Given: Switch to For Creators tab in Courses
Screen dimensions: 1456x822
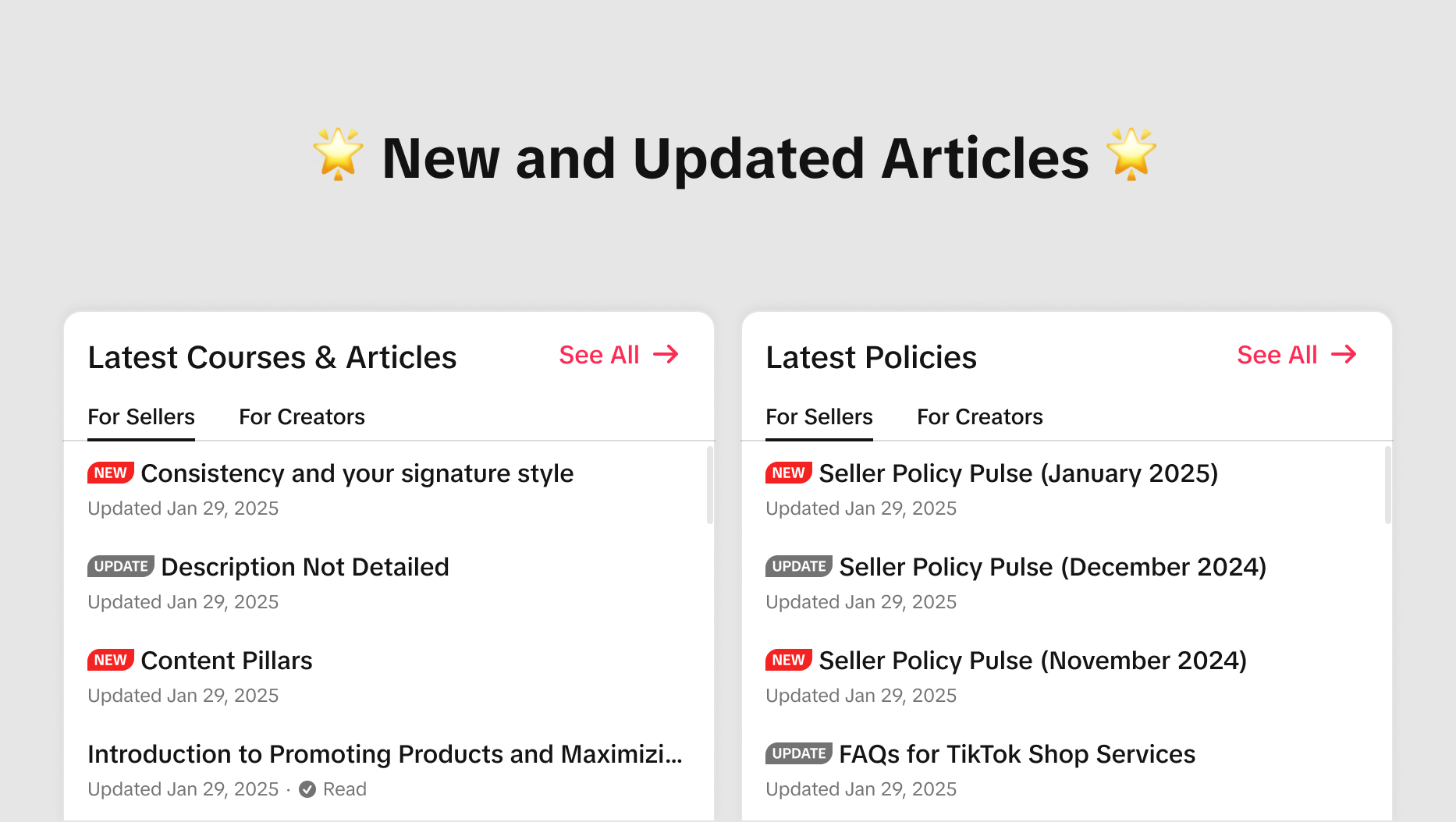Looking at the screenshot, I should [301, 417].
